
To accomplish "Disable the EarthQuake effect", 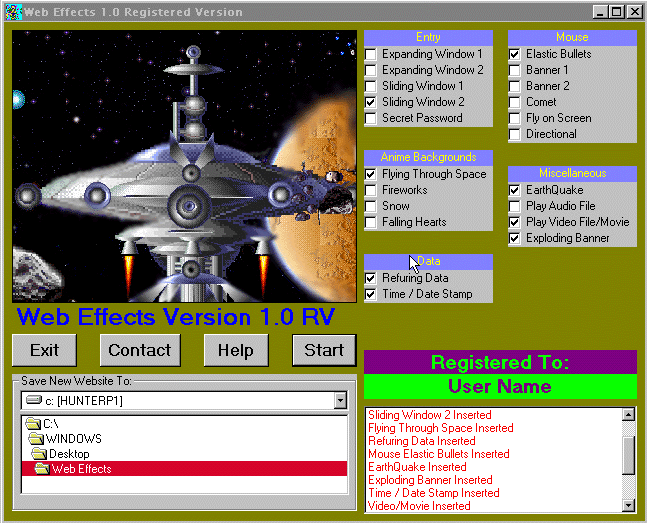I will point(514,190).
